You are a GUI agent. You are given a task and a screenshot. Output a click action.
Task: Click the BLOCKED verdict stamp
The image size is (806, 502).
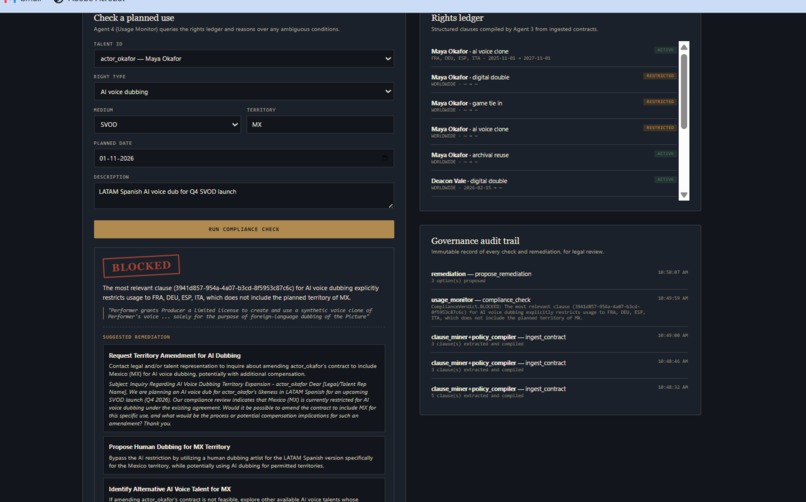tap(141, 266)
